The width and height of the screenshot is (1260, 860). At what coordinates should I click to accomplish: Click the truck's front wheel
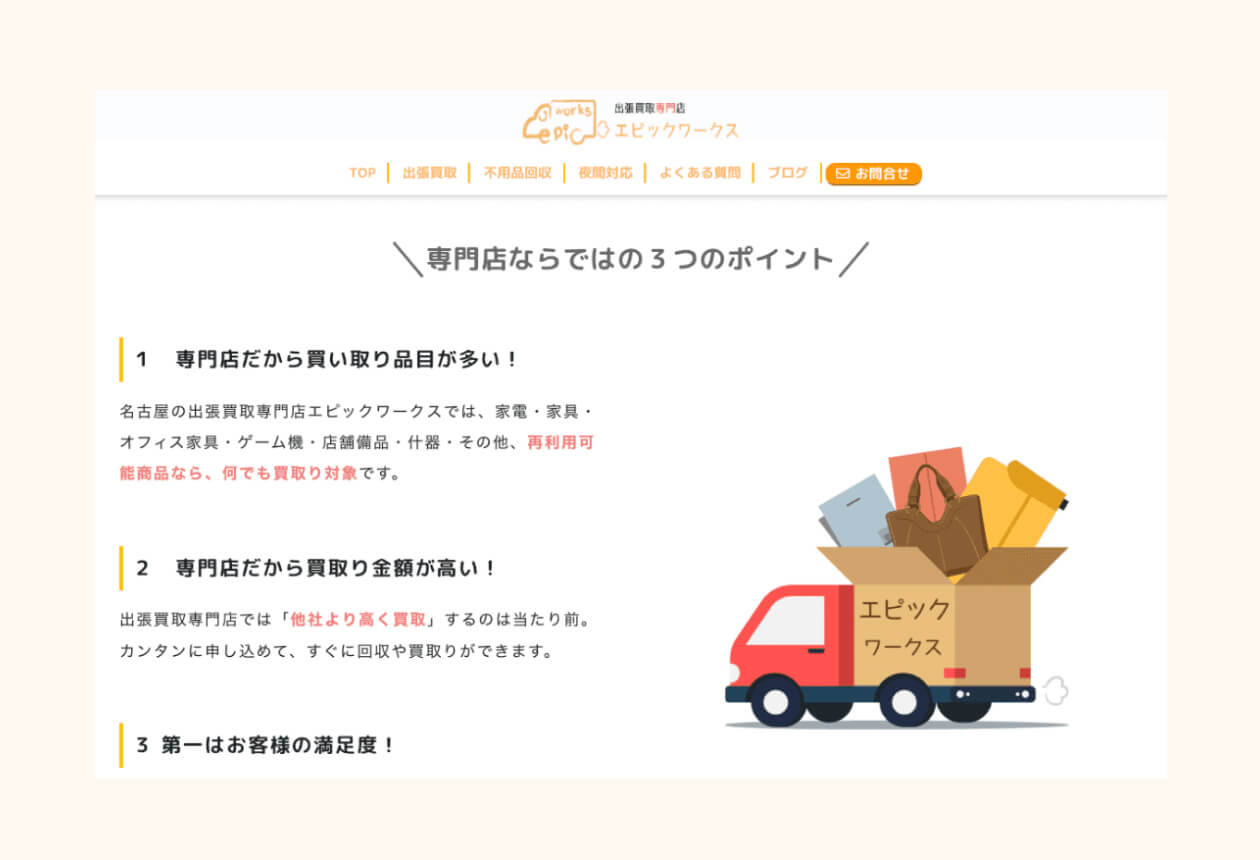tap(777, 700)
